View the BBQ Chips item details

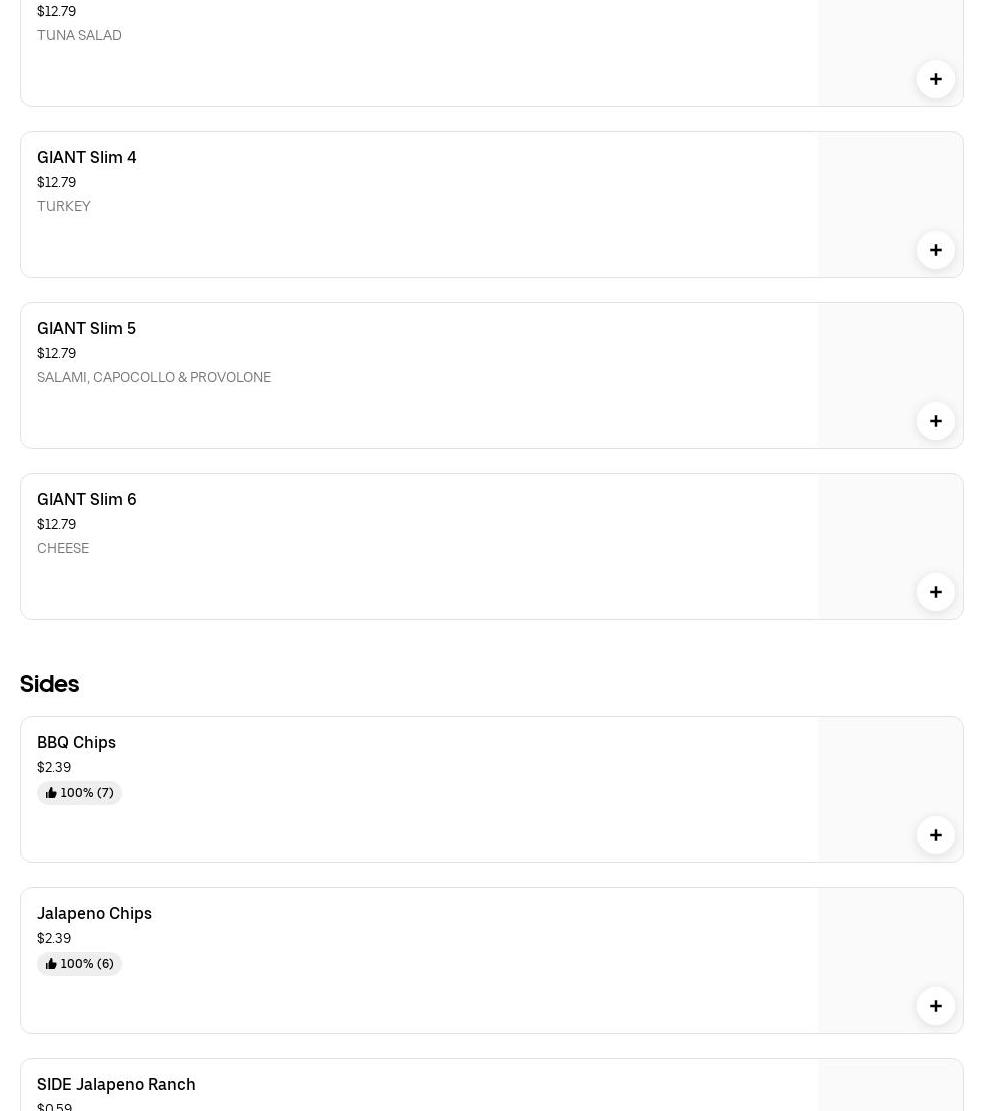(x=76, y=743)
